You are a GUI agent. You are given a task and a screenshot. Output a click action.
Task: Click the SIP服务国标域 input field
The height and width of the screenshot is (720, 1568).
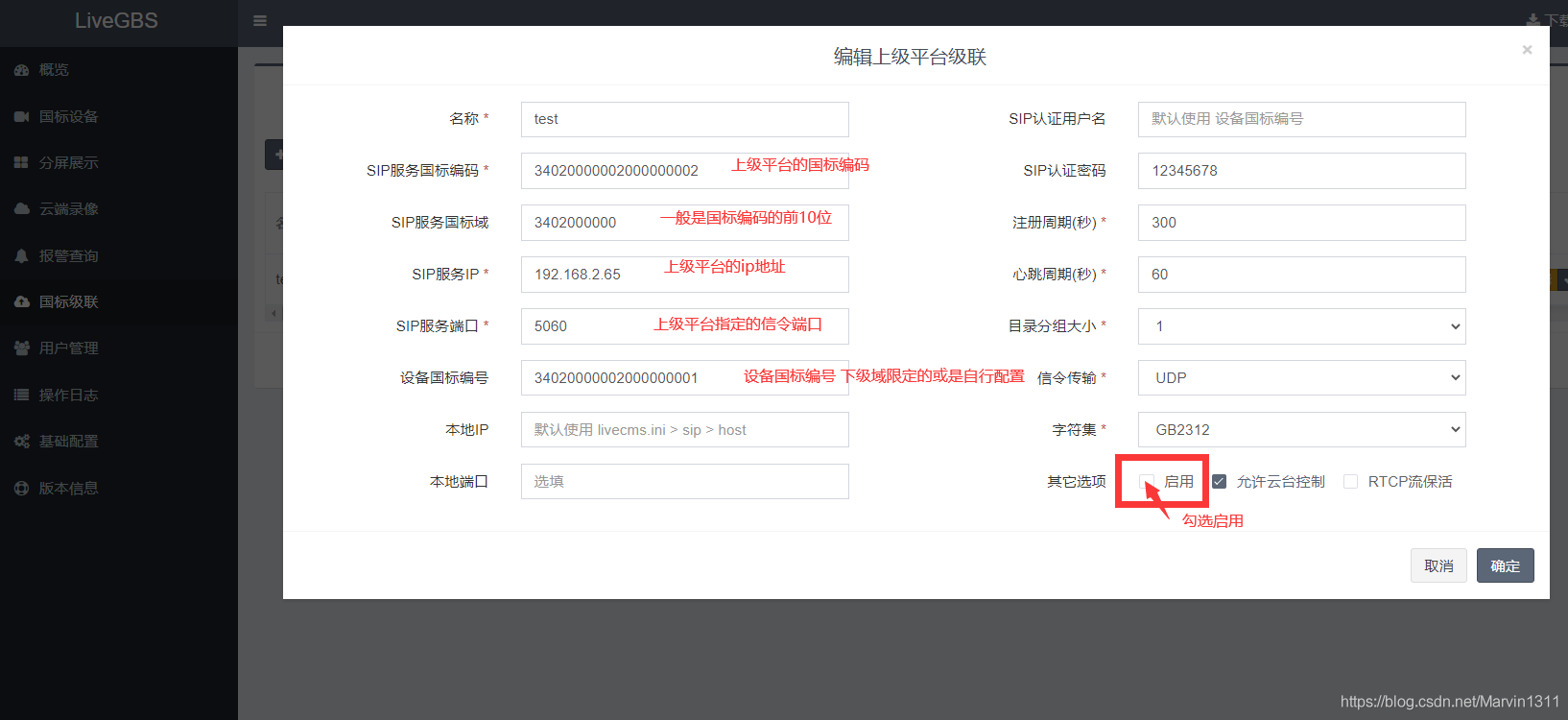tap(685, 223)
